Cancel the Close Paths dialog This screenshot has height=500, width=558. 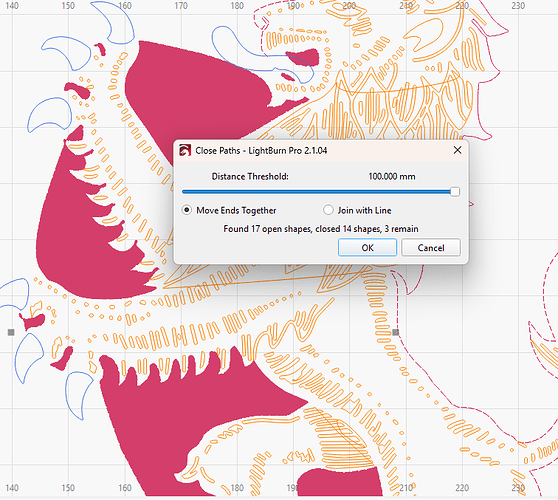(x=431, y=248)
